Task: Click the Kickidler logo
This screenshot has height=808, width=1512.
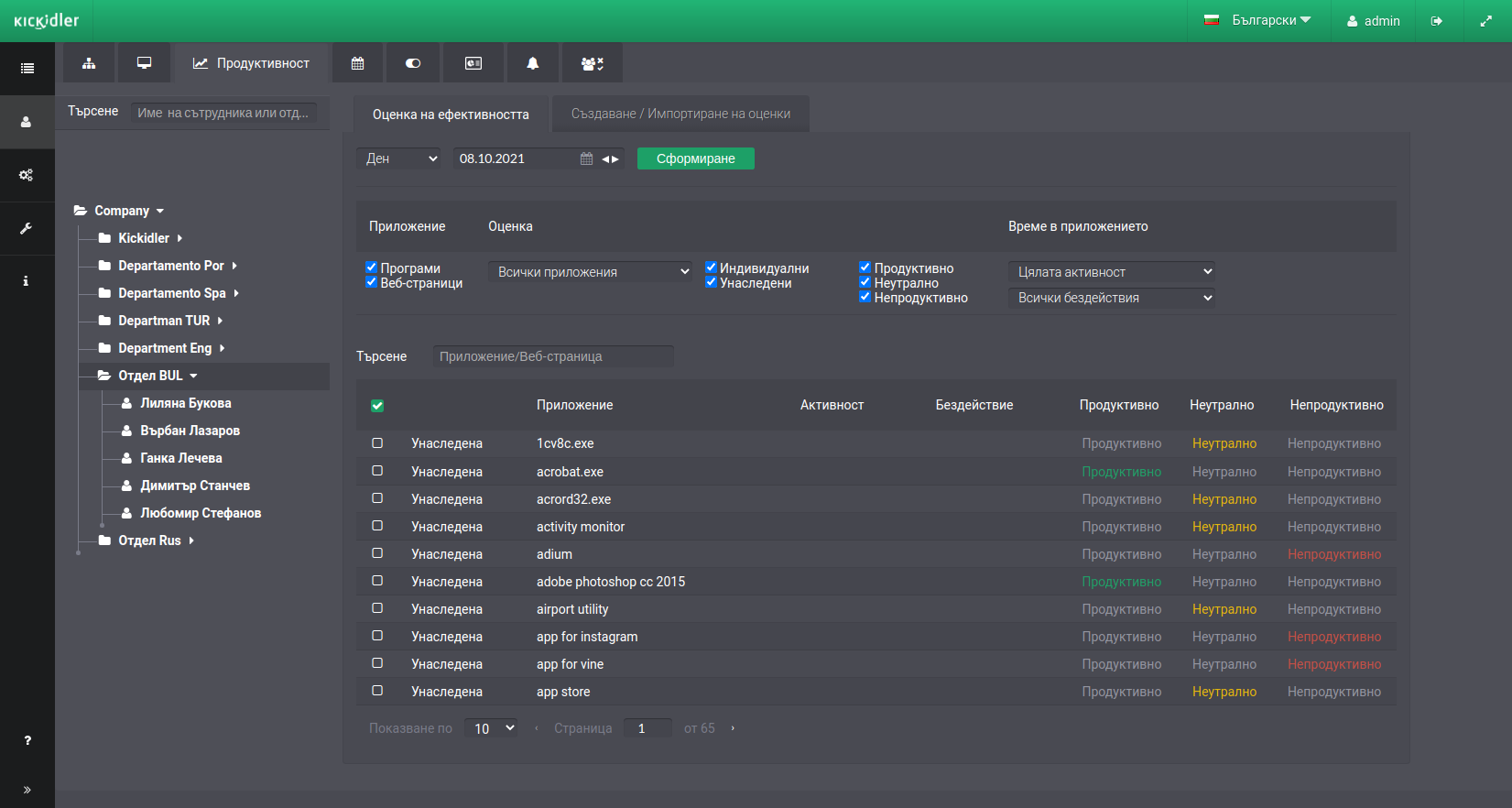Action: [47, 20]
